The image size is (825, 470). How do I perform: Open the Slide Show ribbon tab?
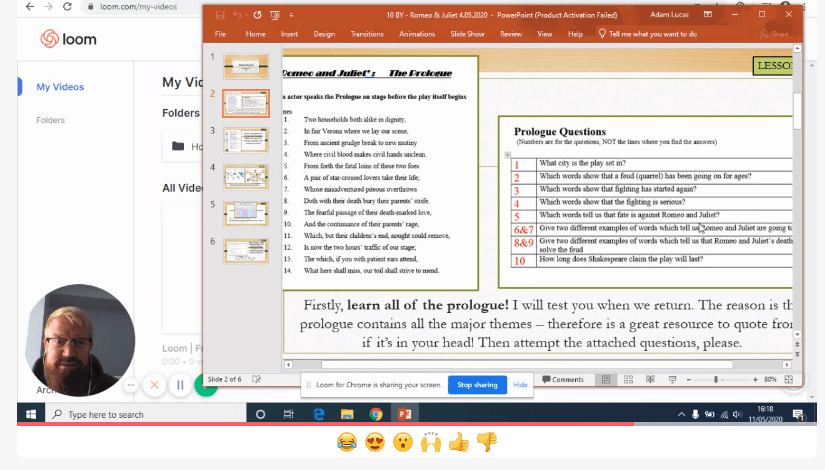[467, 34]
